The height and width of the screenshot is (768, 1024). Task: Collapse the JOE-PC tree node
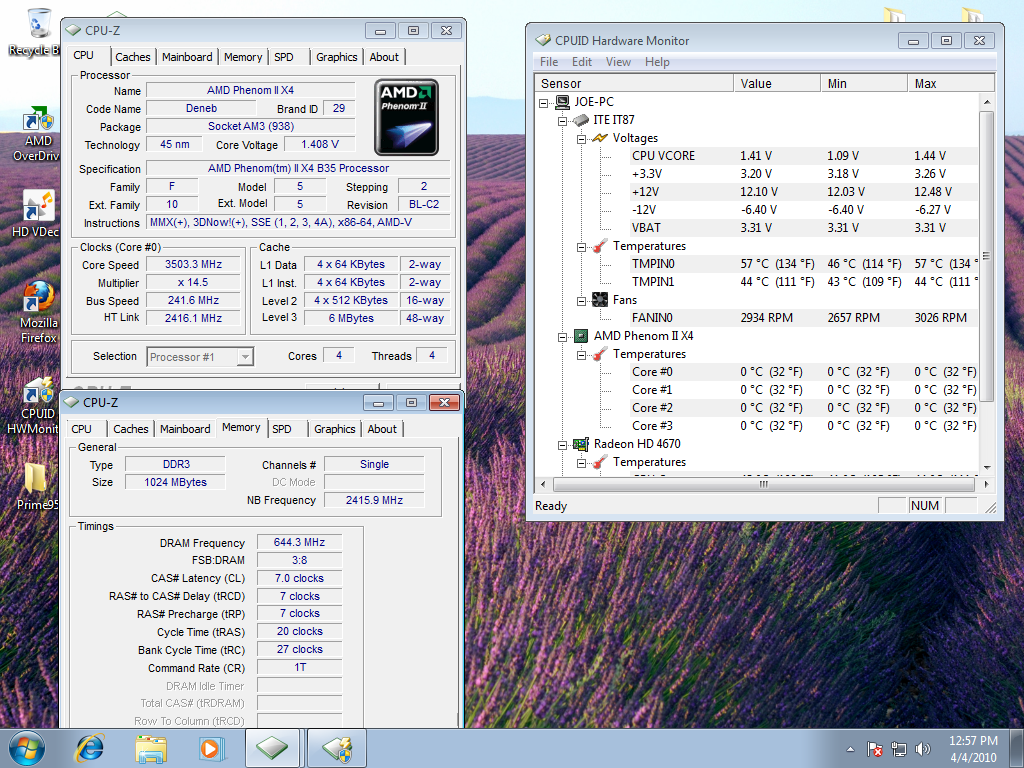click(x=544, y=102)
